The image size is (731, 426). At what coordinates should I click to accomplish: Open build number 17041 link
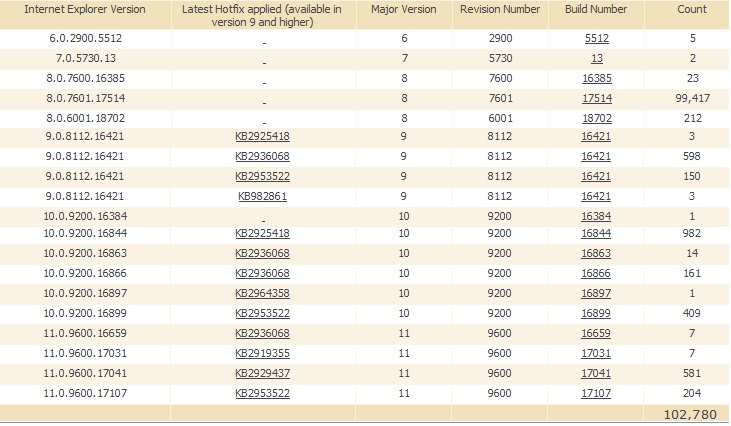tap(597, 373)
